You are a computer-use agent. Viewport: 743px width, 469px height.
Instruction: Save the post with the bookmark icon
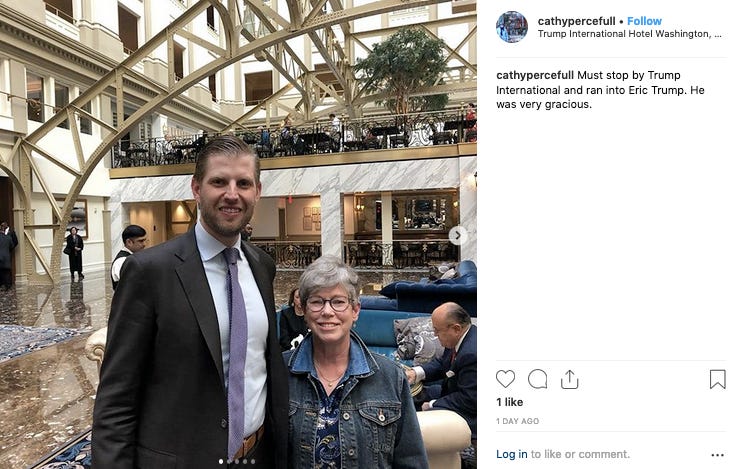tap(717, 379)
